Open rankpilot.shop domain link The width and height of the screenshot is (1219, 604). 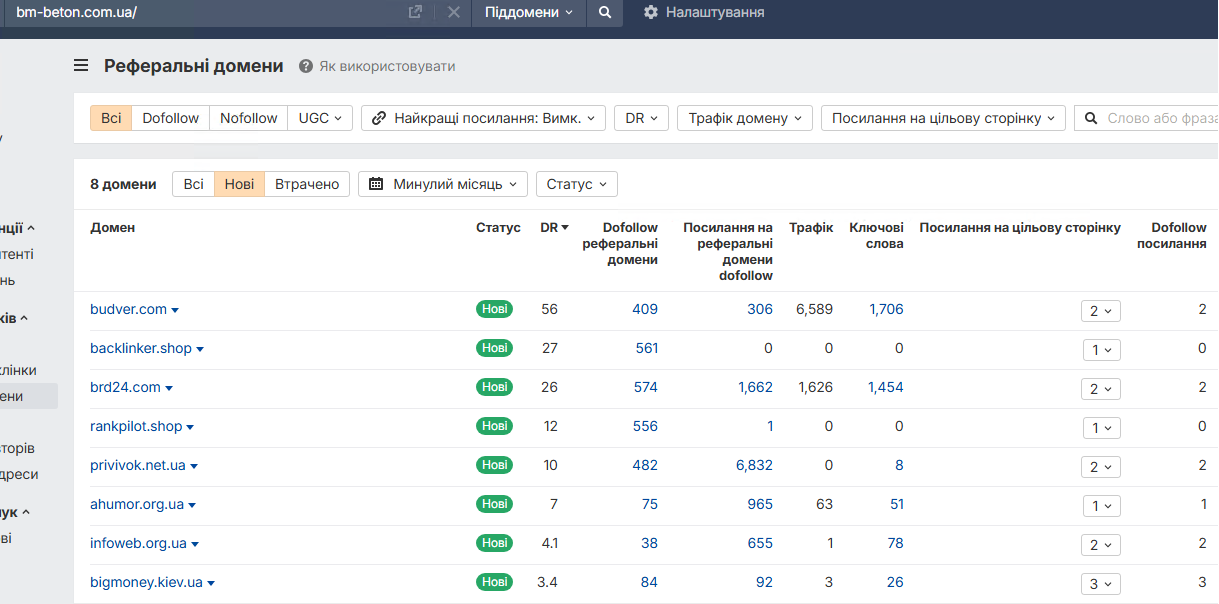136,426
